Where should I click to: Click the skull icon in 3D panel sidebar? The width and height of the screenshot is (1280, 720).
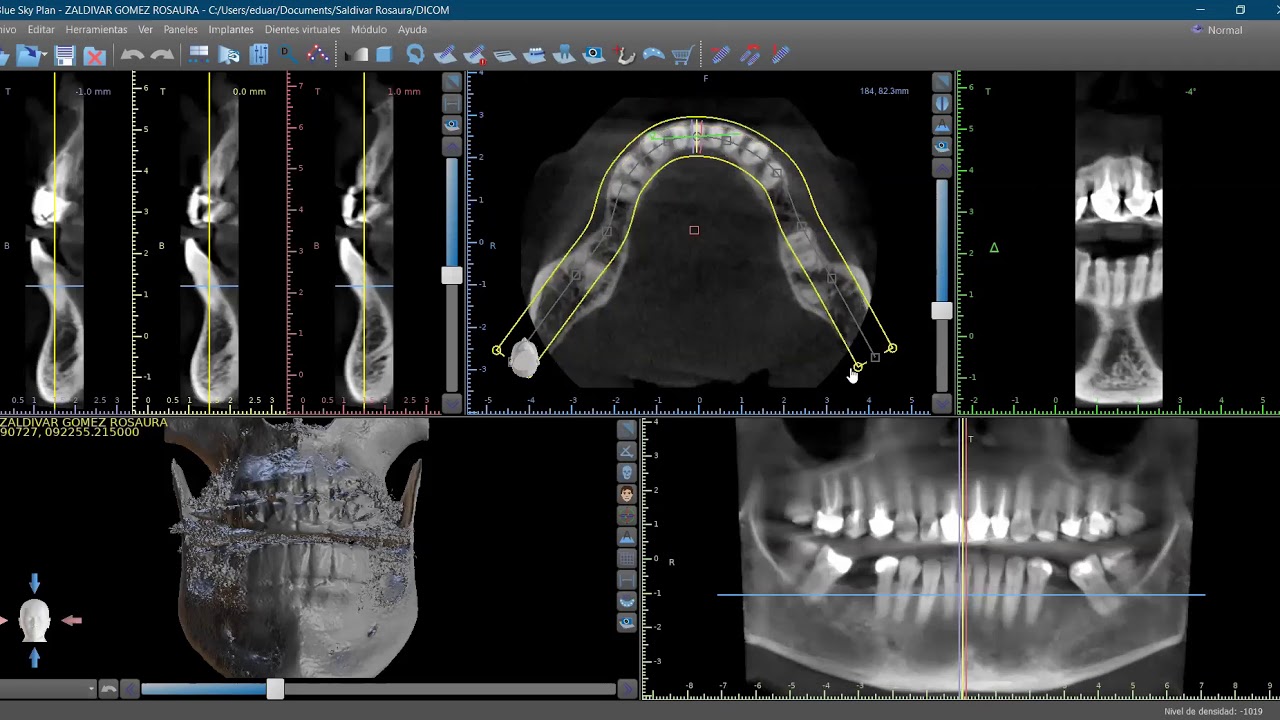(x=627, y=473)
